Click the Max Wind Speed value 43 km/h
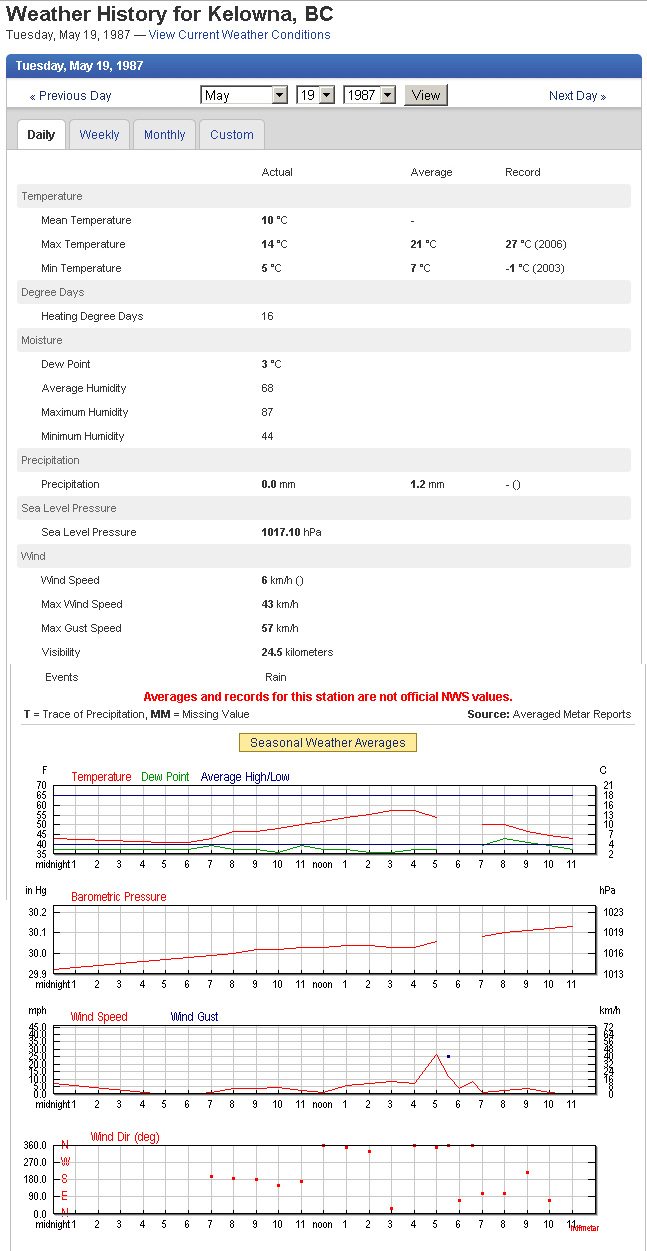Viewport: 647px width, 1251px height. tap(280, 604)
